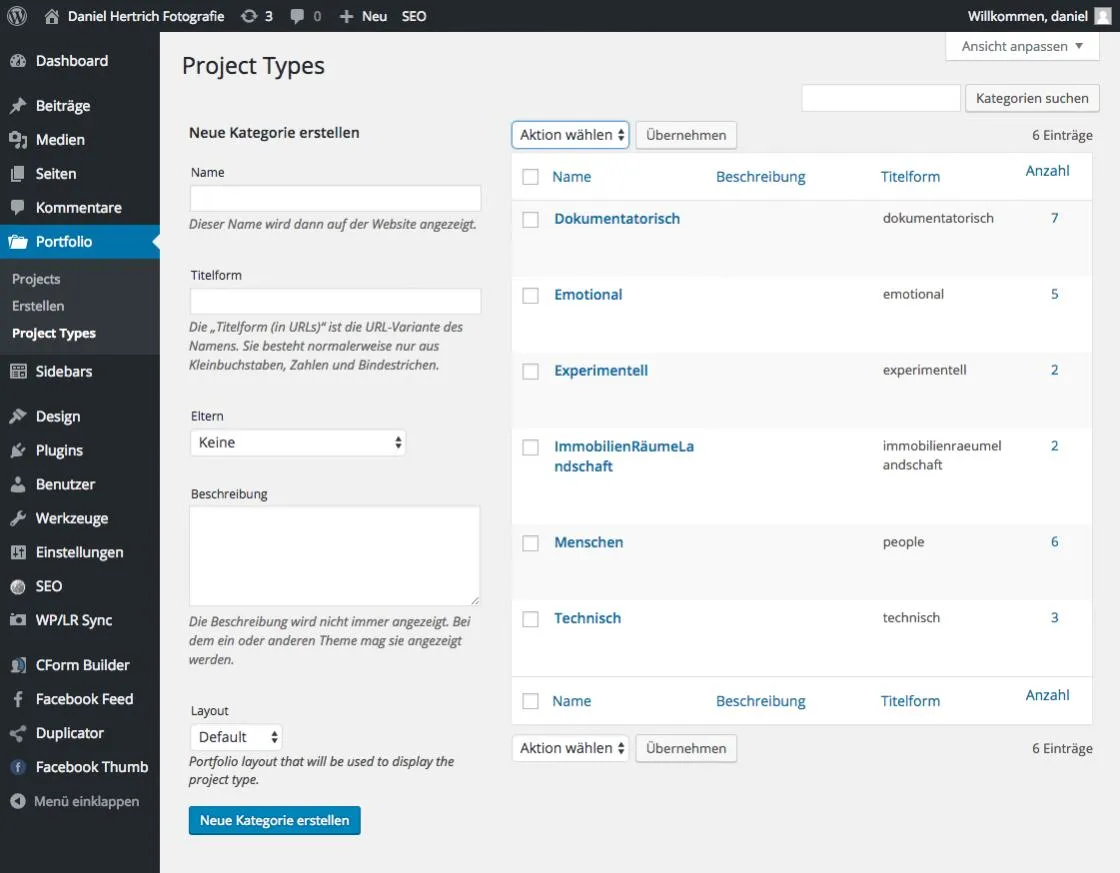The width and height of the screenshot is (1120, 873).
Task: Open the Experimentell category link
Action: coord(601,370)
